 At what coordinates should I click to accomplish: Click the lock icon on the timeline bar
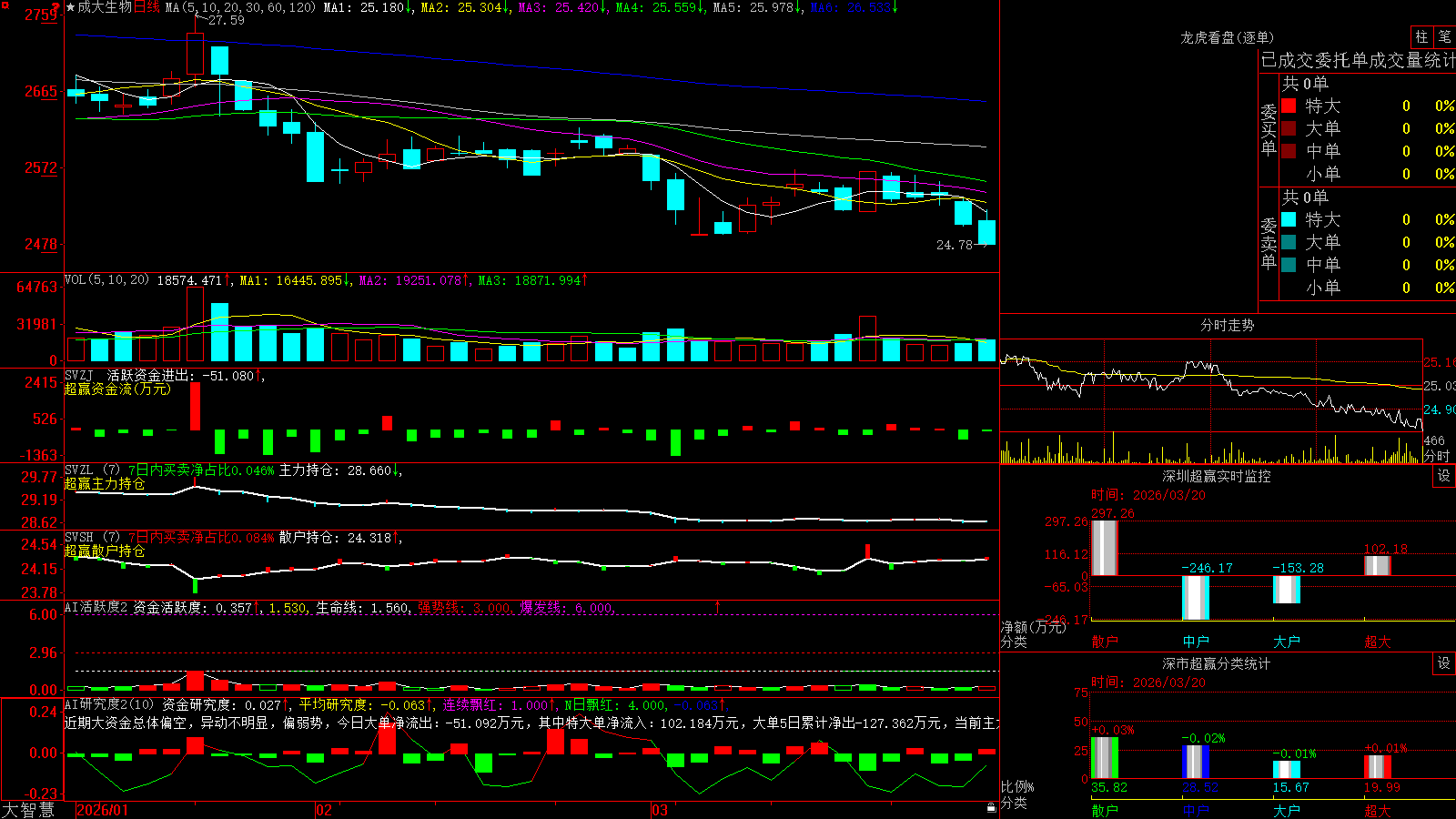point(991,808)
